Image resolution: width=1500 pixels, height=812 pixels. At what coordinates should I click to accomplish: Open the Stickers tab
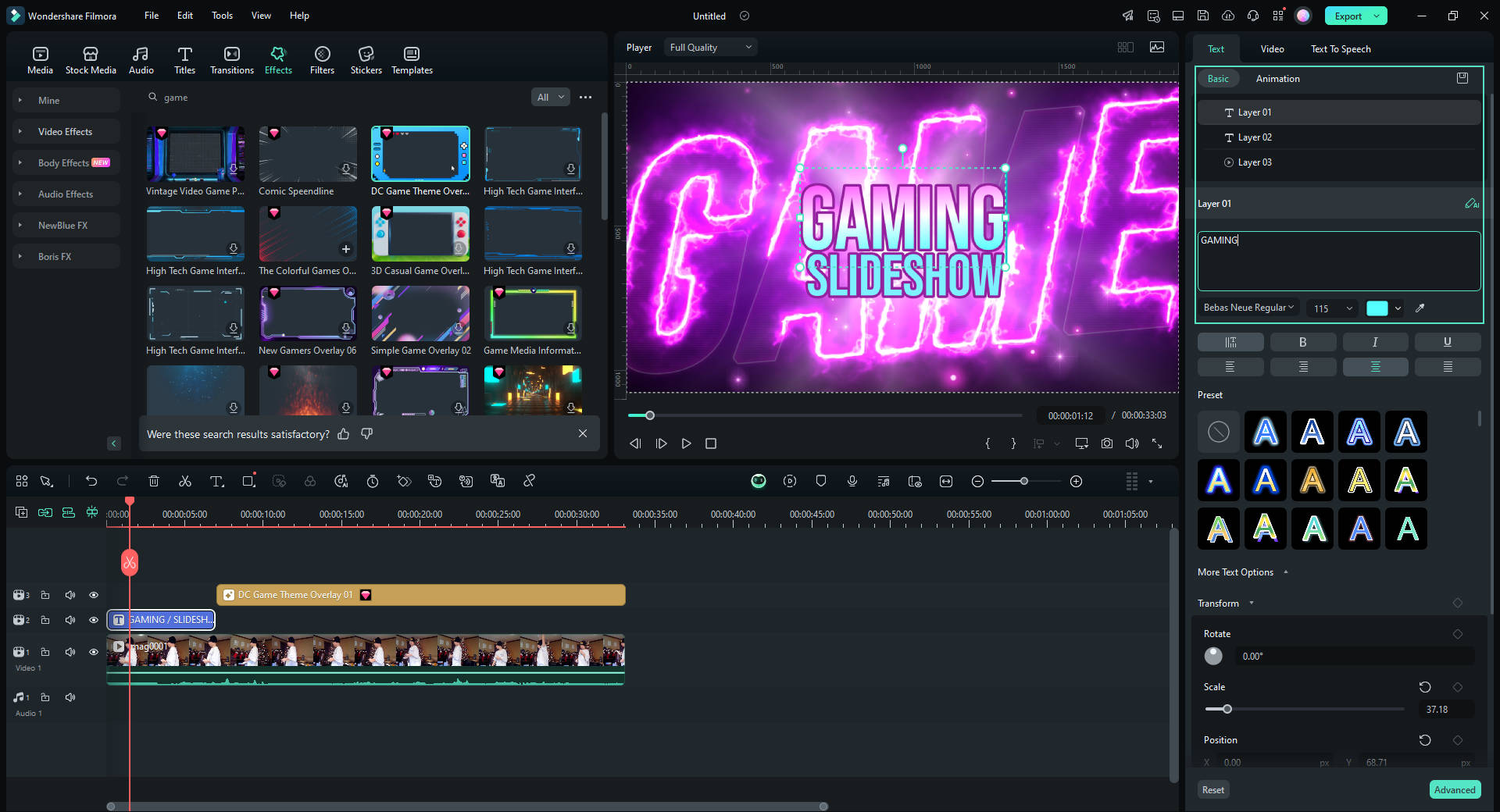[366, 60]
